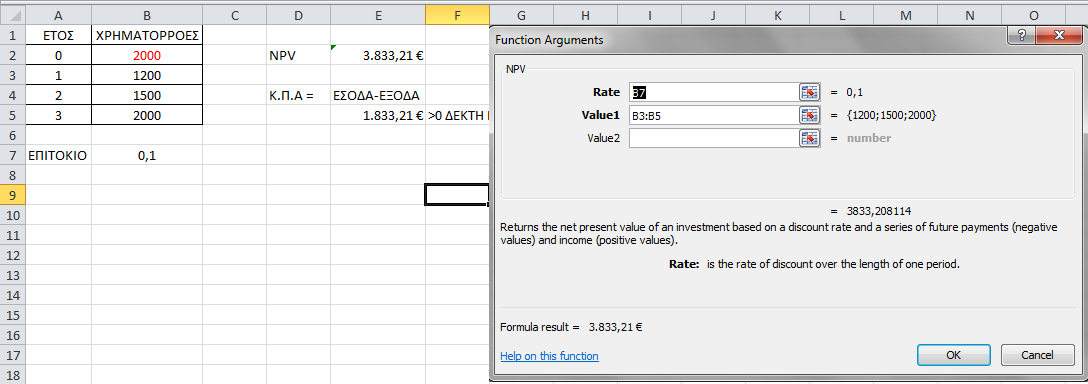The height and width of the screenshot is (384, 1088).
Task: Select column A header
Action: point(58,15)
